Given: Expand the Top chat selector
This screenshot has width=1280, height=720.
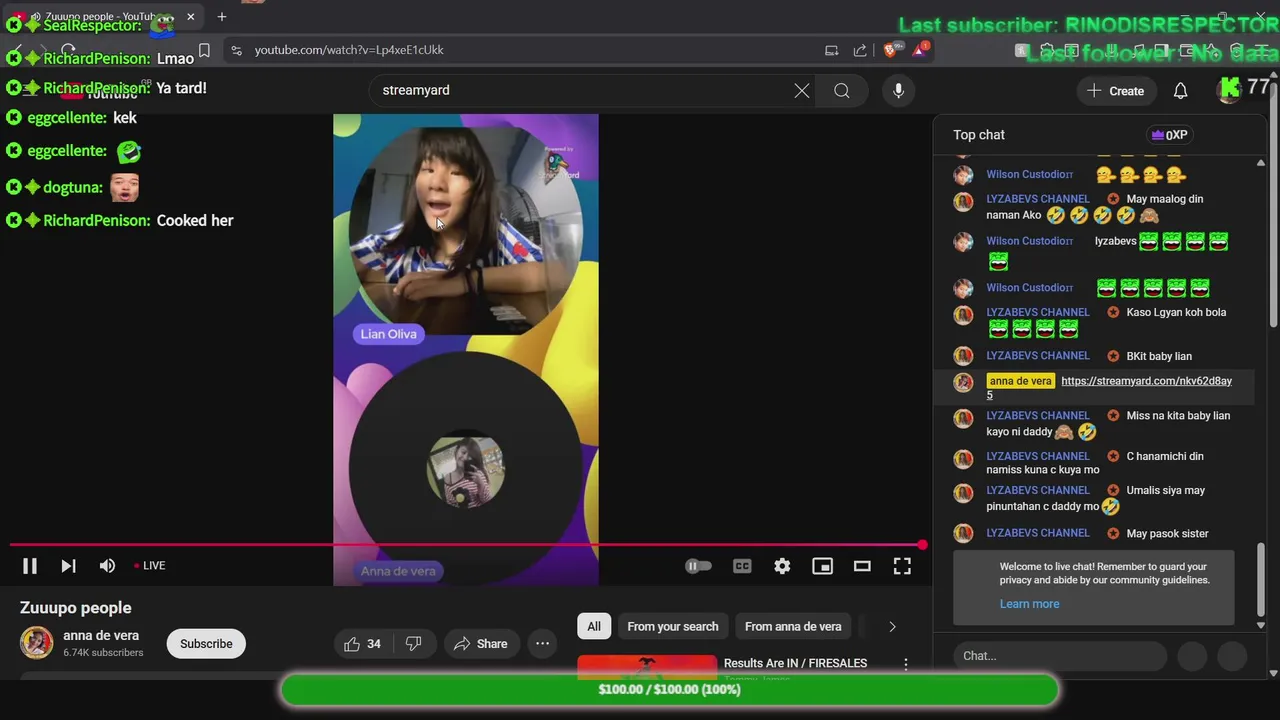Looking at the screenshot, I should tap(979, 135).
